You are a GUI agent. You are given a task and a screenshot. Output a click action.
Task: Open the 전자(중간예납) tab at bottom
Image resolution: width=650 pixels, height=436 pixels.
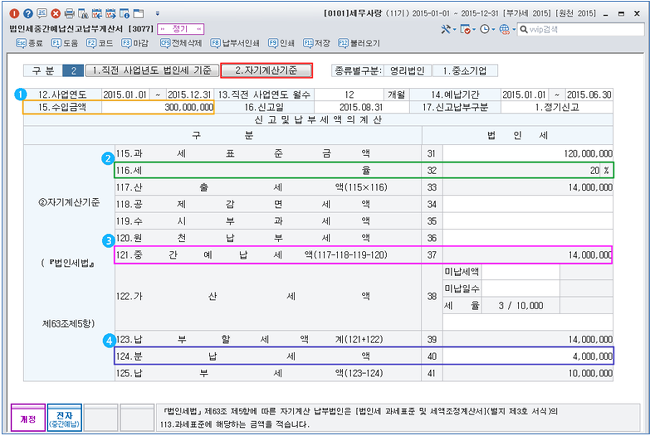tap(64, 419)
